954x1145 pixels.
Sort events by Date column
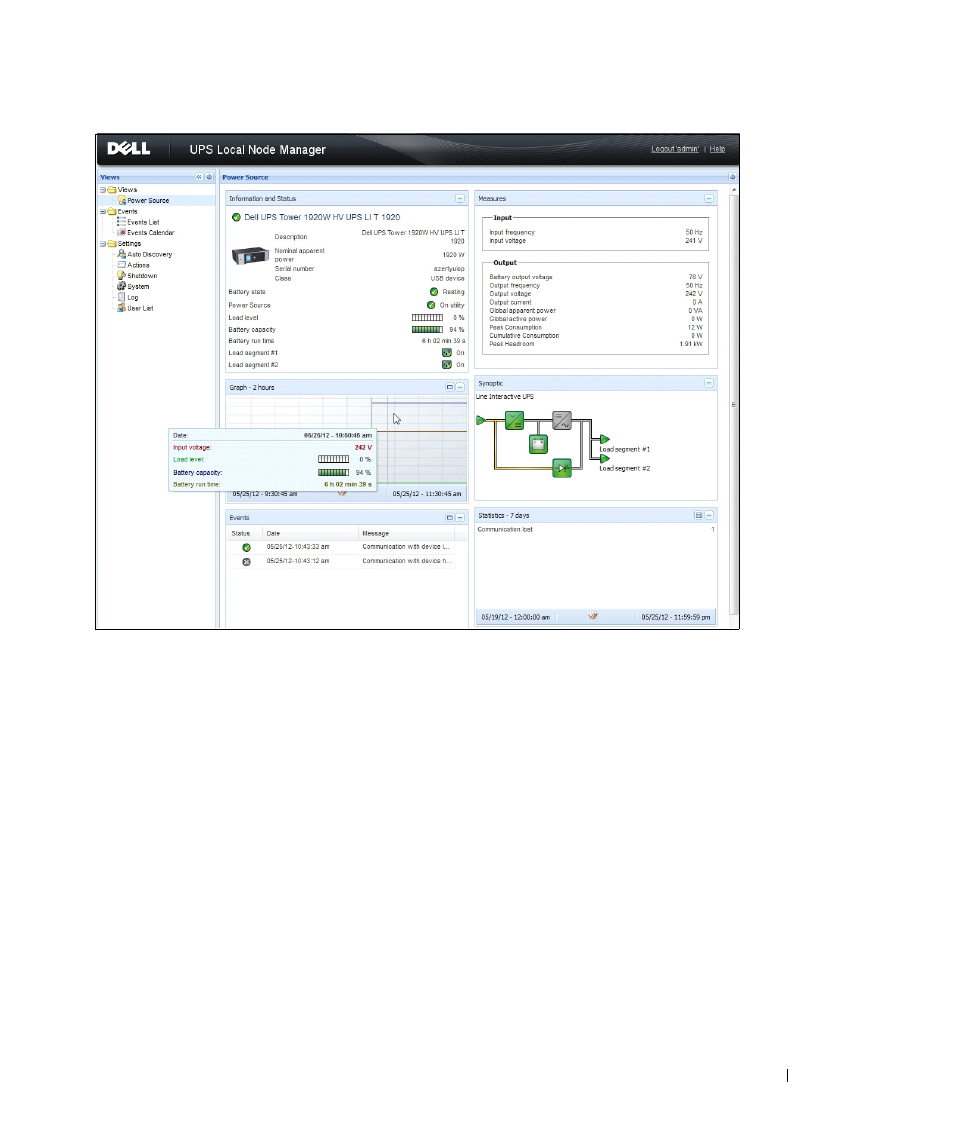(310, 533)
